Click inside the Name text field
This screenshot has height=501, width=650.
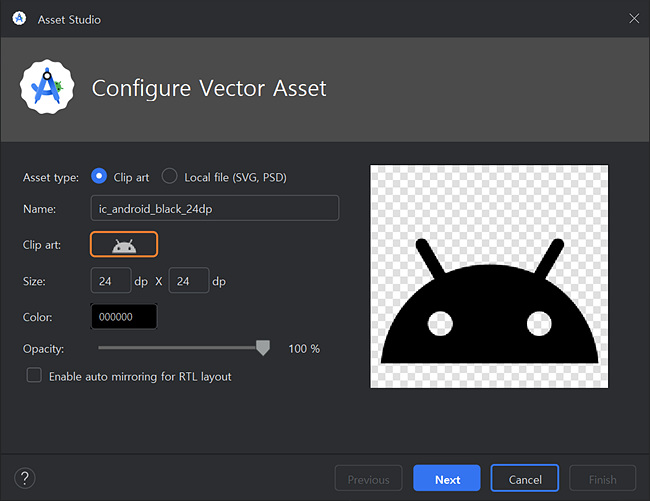click(215, 208)
